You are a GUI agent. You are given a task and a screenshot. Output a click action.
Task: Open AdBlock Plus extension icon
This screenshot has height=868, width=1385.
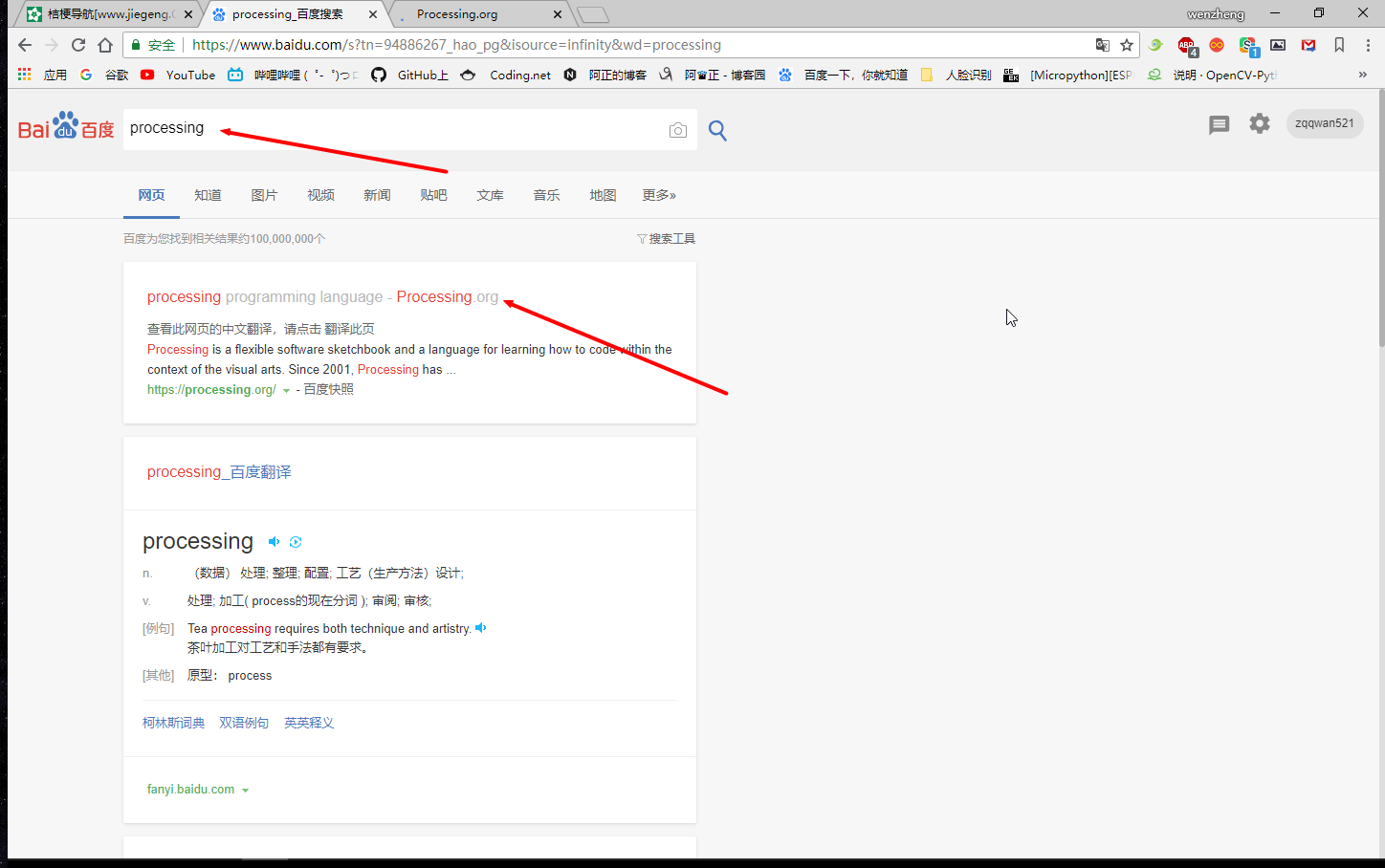[x=1186, y=45]
